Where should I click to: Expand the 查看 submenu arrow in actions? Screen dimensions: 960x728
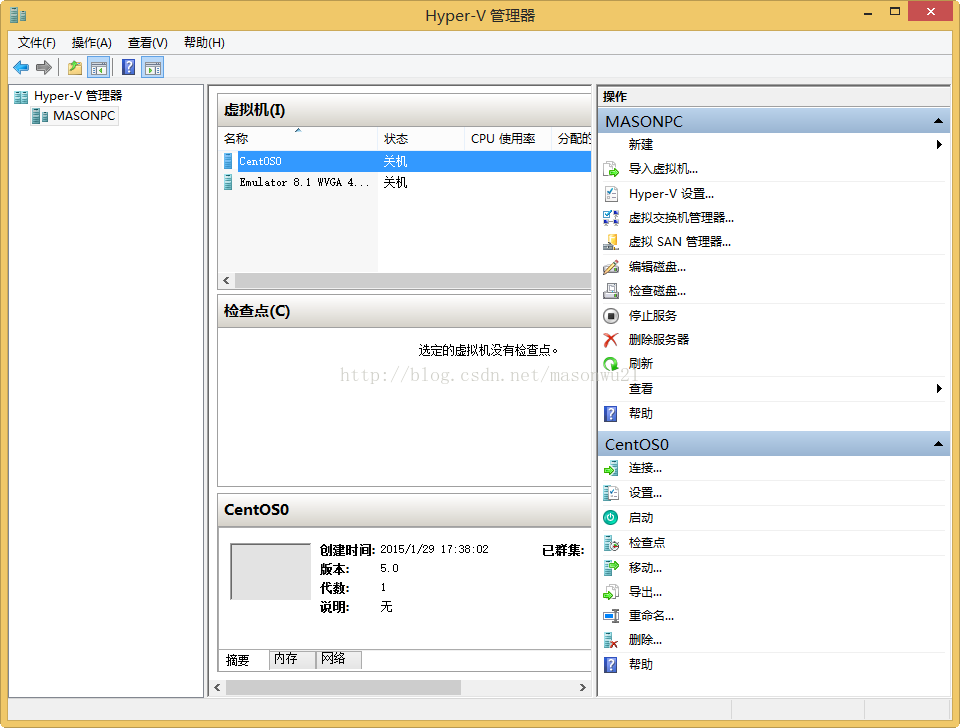pyautogui.click(x=939, y=388)
